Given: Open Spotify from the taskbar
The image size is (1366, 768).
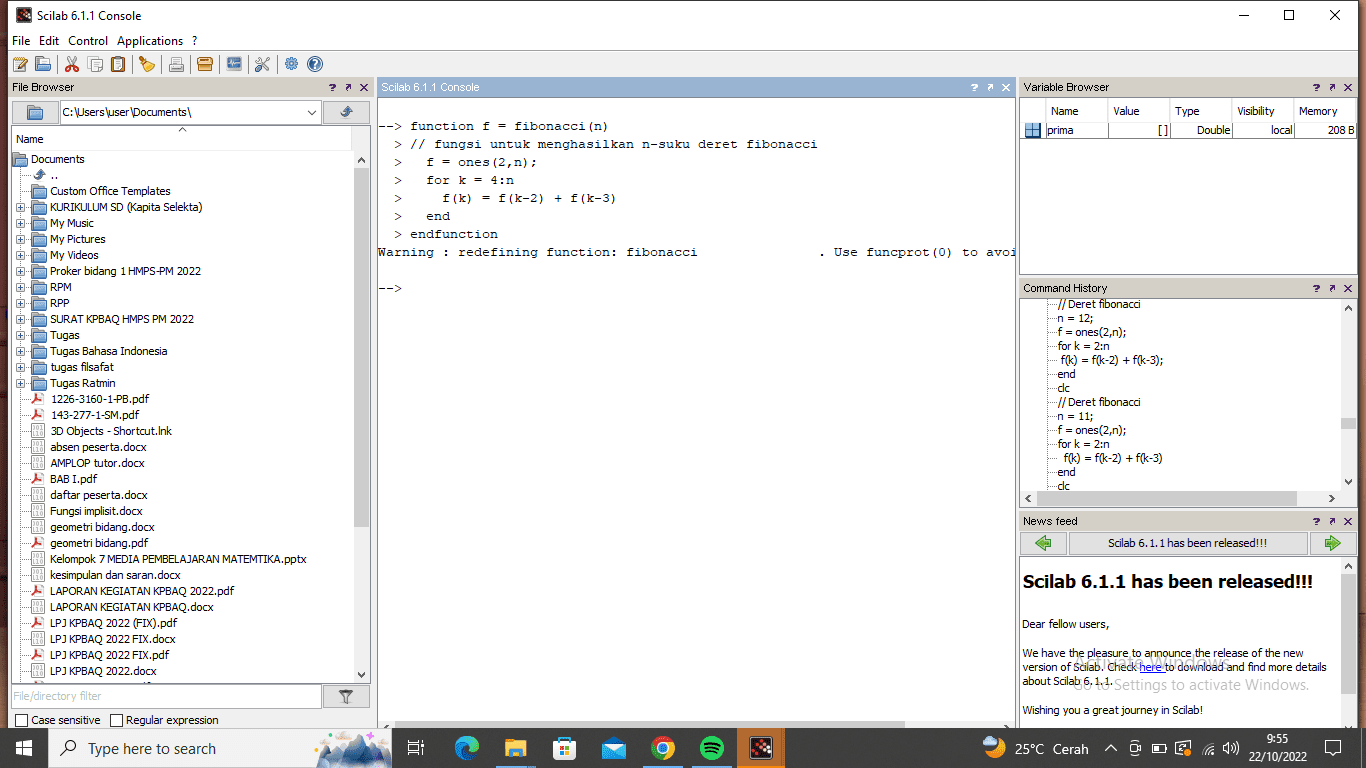Looking at the screenshot, I should 712,748.
